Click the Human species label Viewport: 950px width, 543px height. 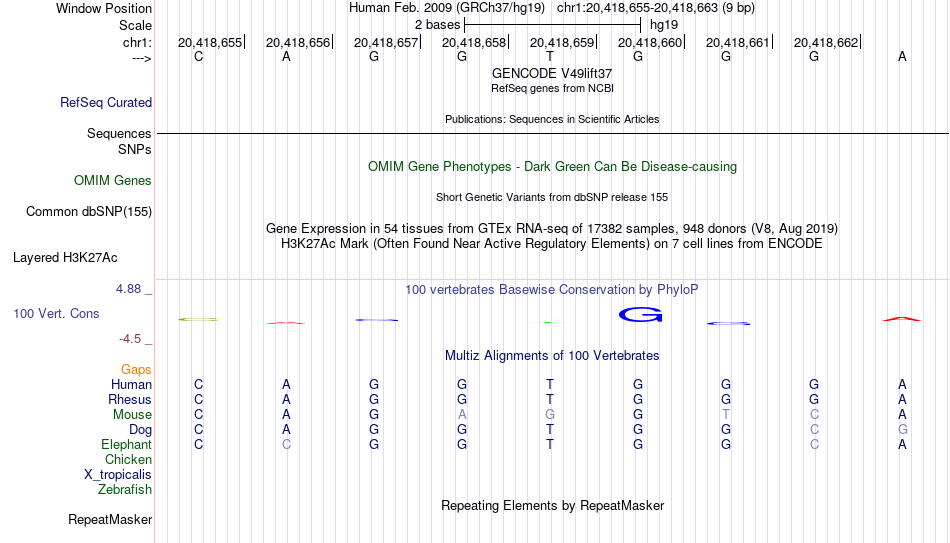(x=131, y=384)
